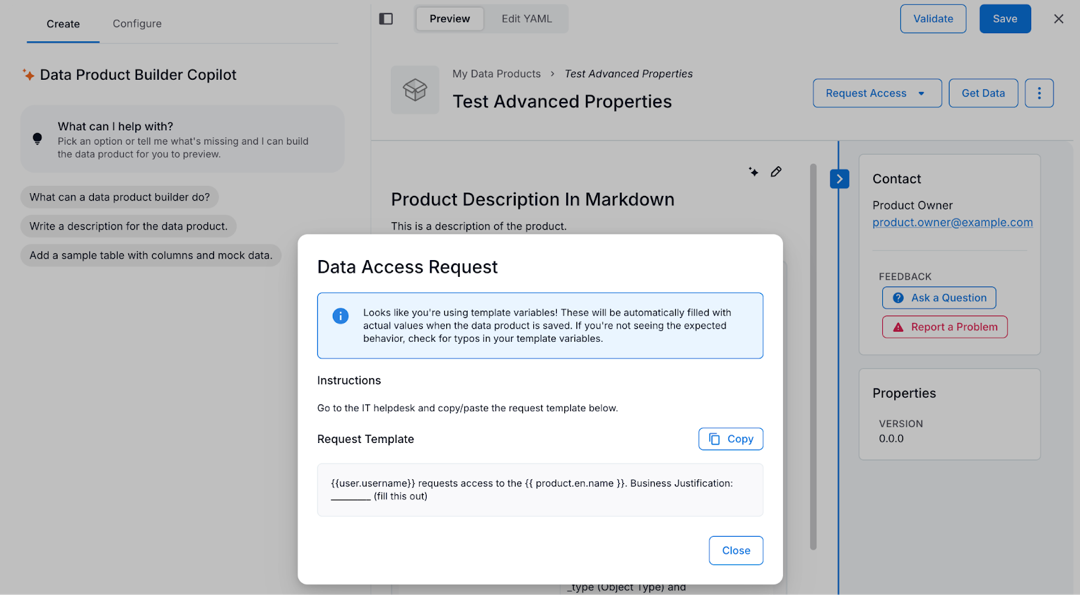Screen dimensions: 1080x595
Task: Select the 'Write a description' suggestion chip
Action: click(127, 226)
